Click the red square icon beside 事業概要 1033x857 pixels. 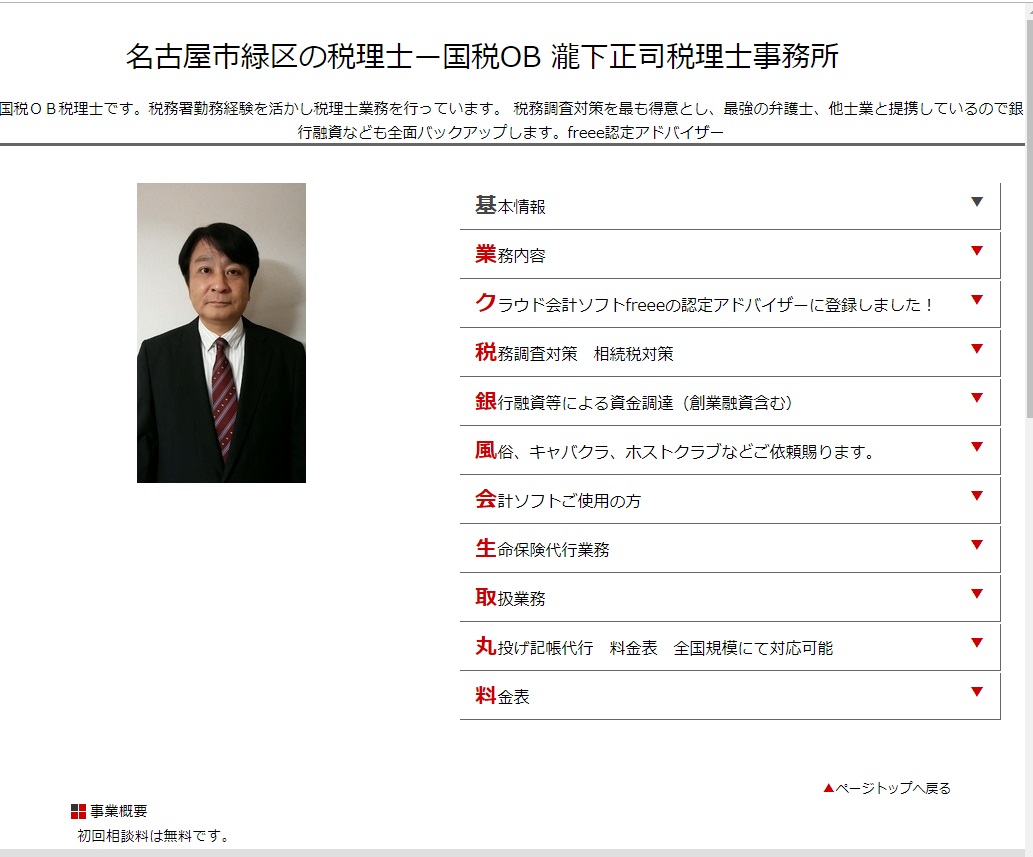(x=78, y=812)
